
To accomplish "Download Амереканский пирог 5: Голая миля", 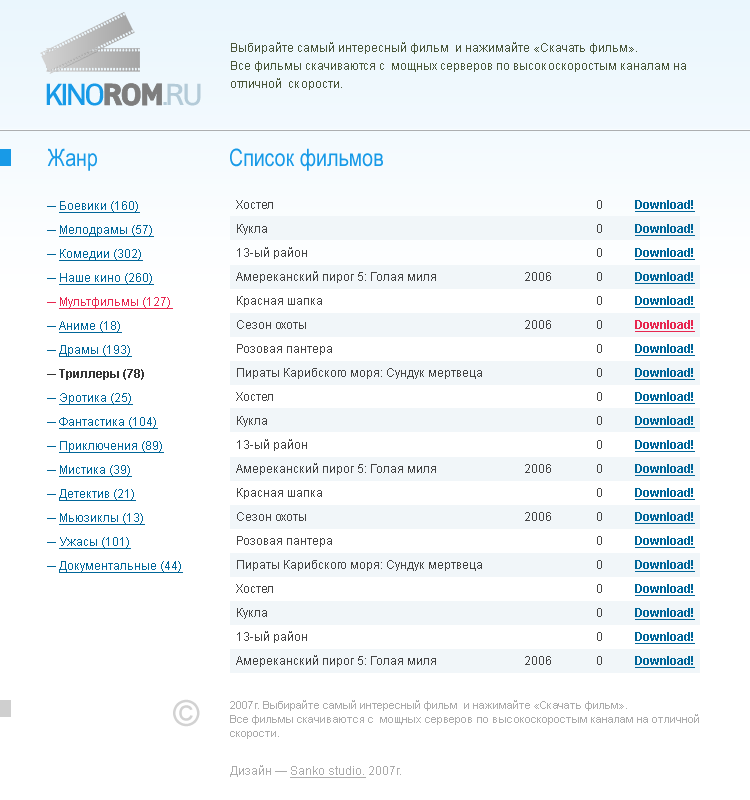I will (663, 276).
